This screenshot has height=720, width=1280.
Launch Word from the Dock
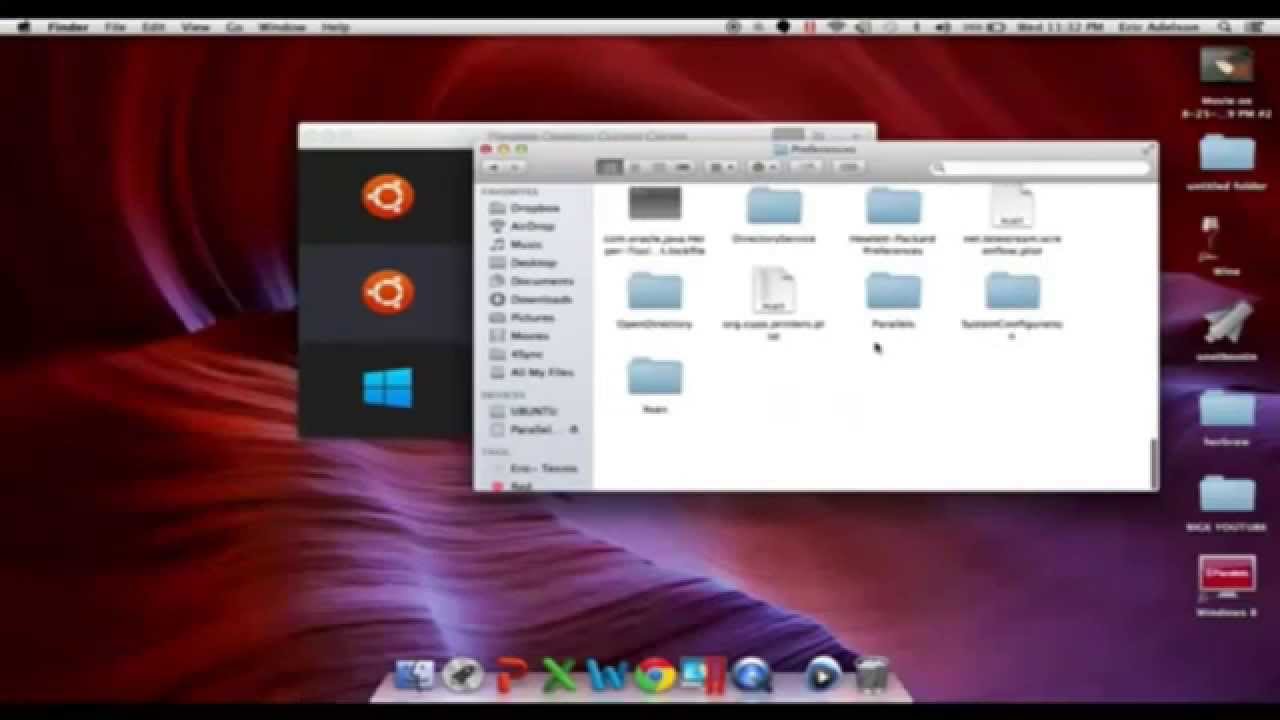click(x=607, y=676)
